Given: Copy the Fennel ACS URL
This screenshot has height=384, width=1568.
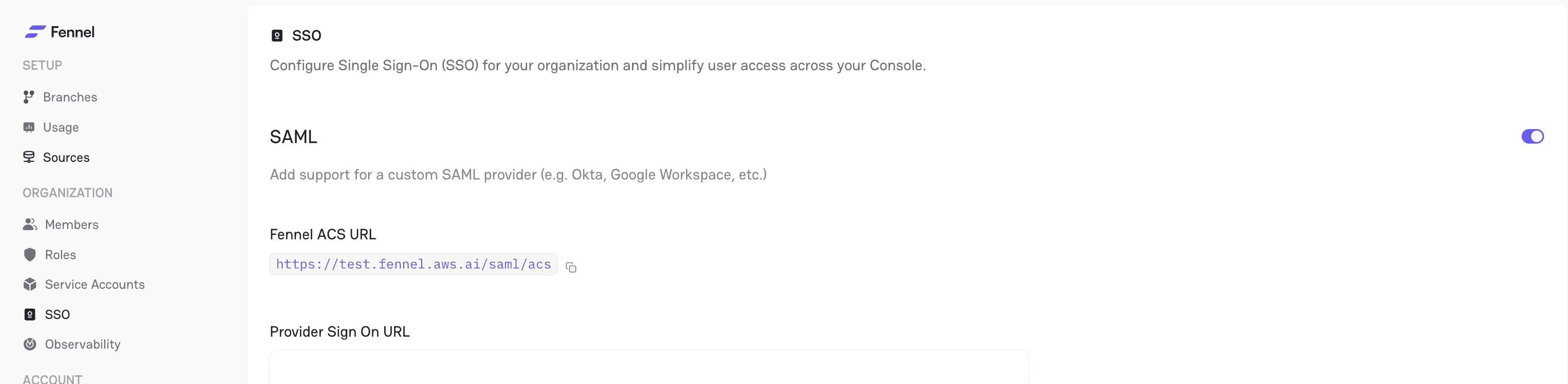Looking at the screenshot, I should coord(571,267).
